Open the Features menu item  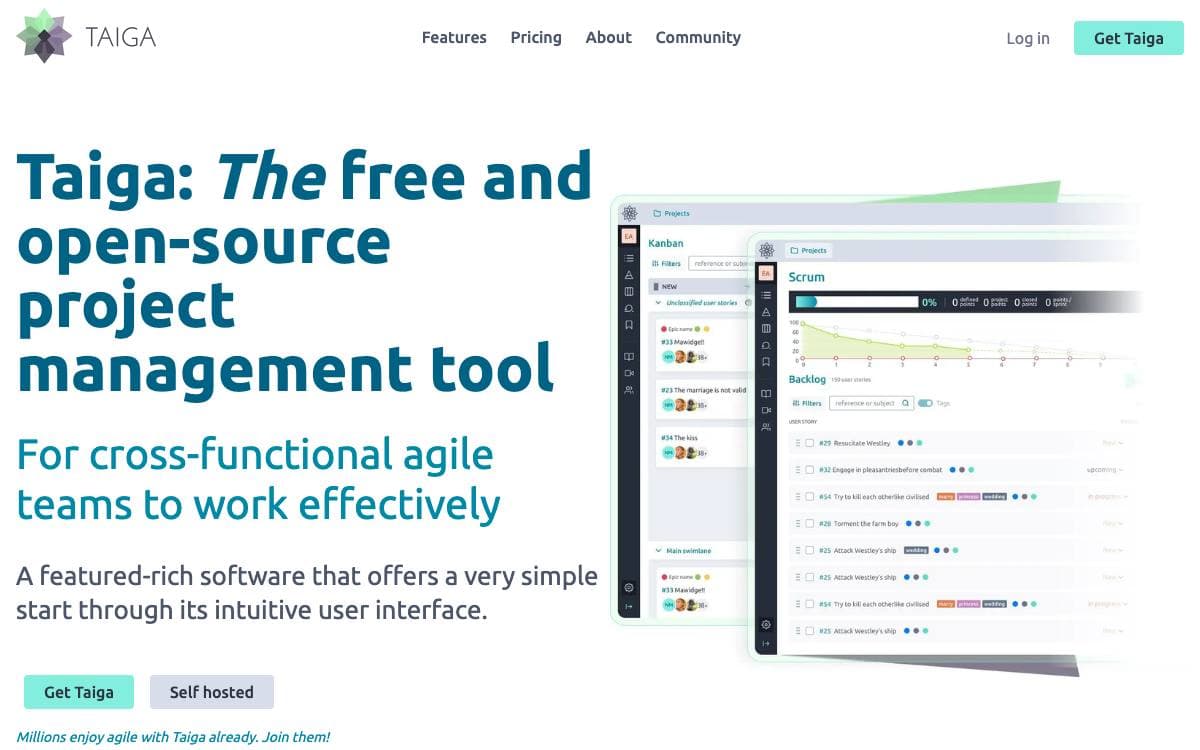click(x=454, y=38)
